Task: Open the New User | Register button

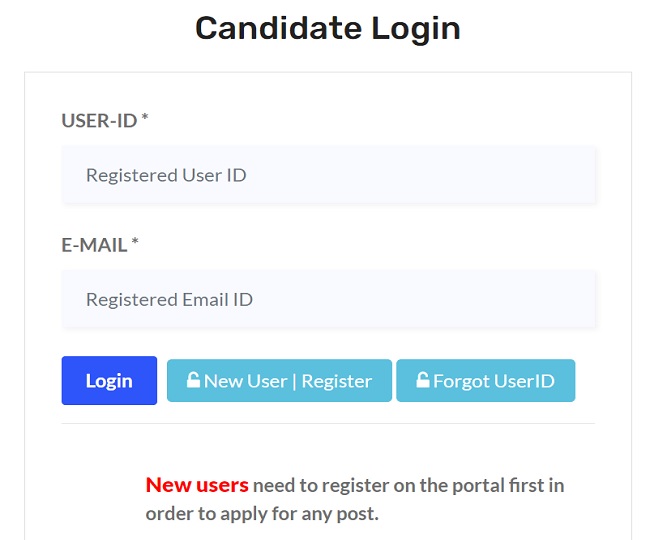Action: click(x=279, y=380)
